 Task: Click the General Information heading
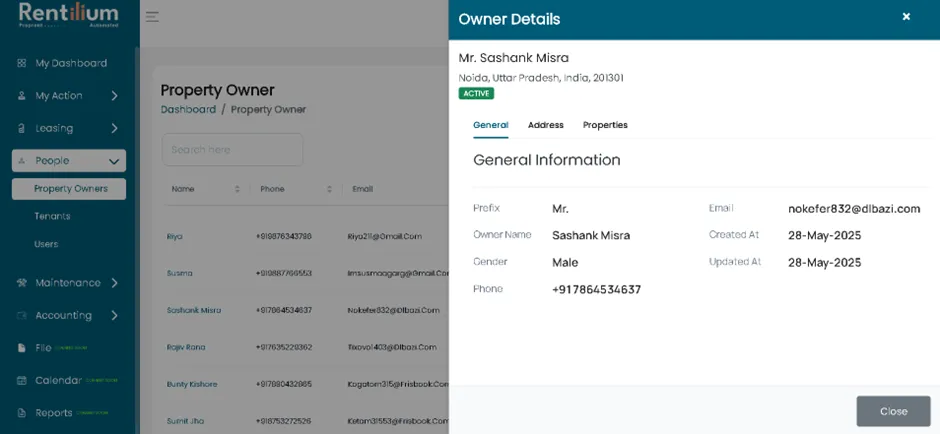pos(547,160)
